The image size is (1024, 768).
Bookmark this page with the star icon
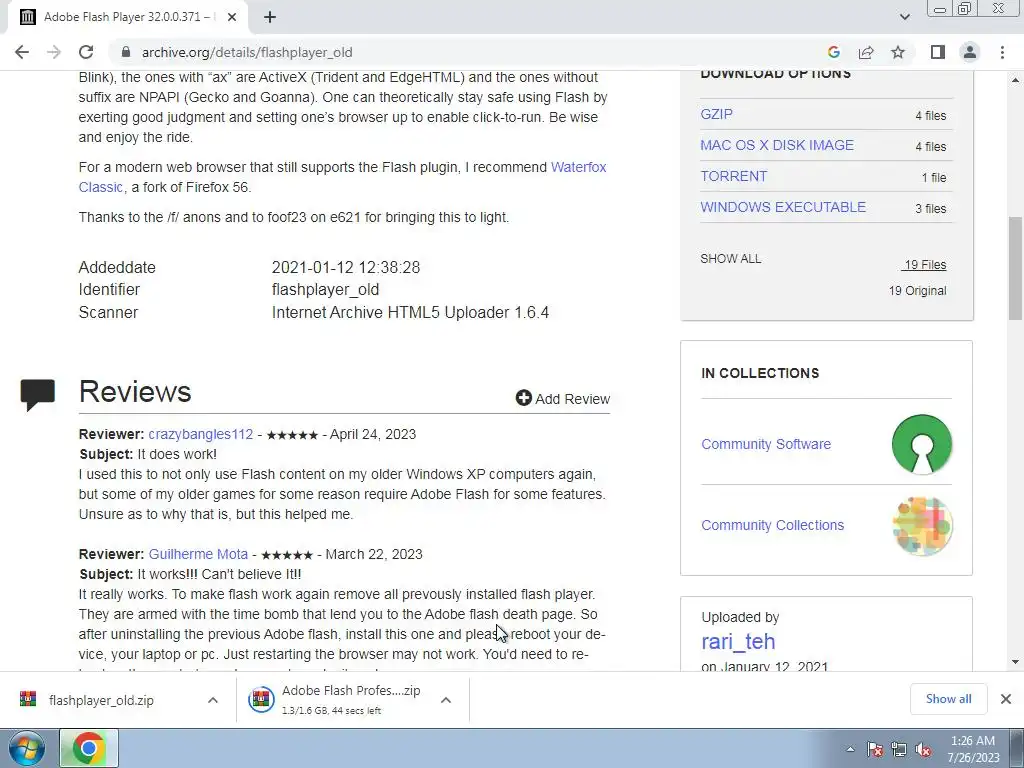(x=898, y=52)
